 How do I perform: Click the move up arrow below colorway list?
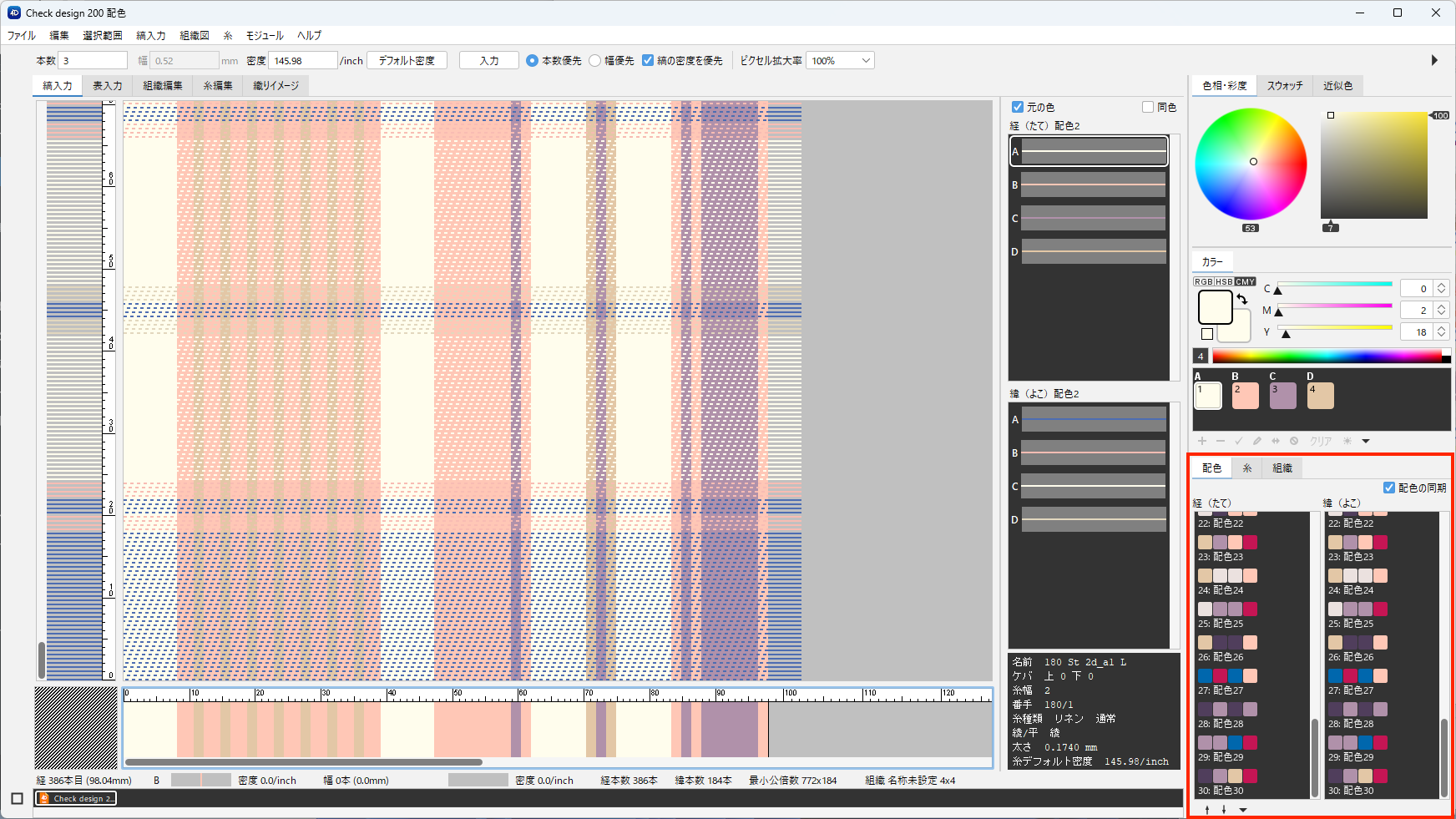(1207, 810)
